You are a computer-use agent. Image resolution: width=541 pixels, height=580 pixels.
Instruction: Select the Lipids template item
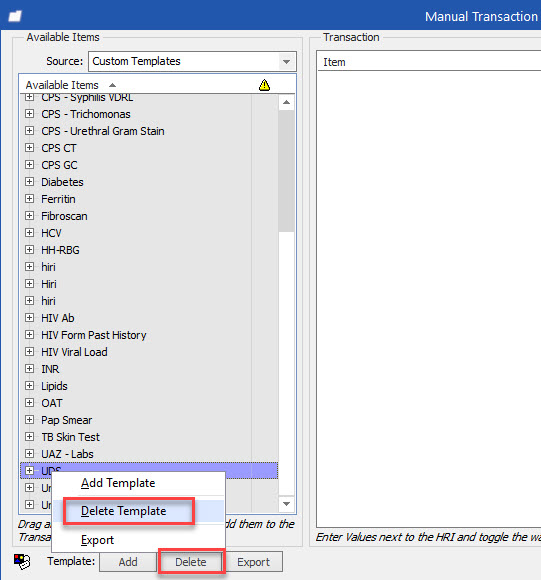pyautogui.click(x=54, y=386)
